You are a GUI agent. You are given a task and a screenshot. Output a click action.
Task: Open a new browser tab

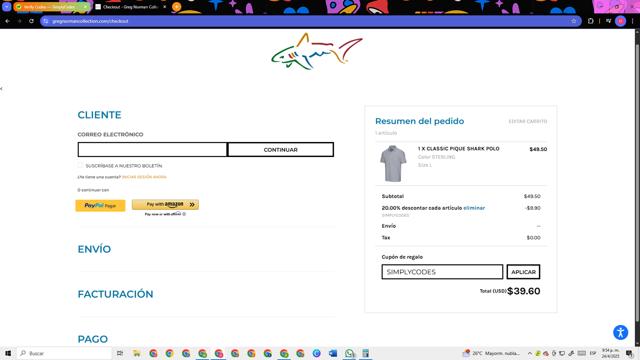pos(176,7)
